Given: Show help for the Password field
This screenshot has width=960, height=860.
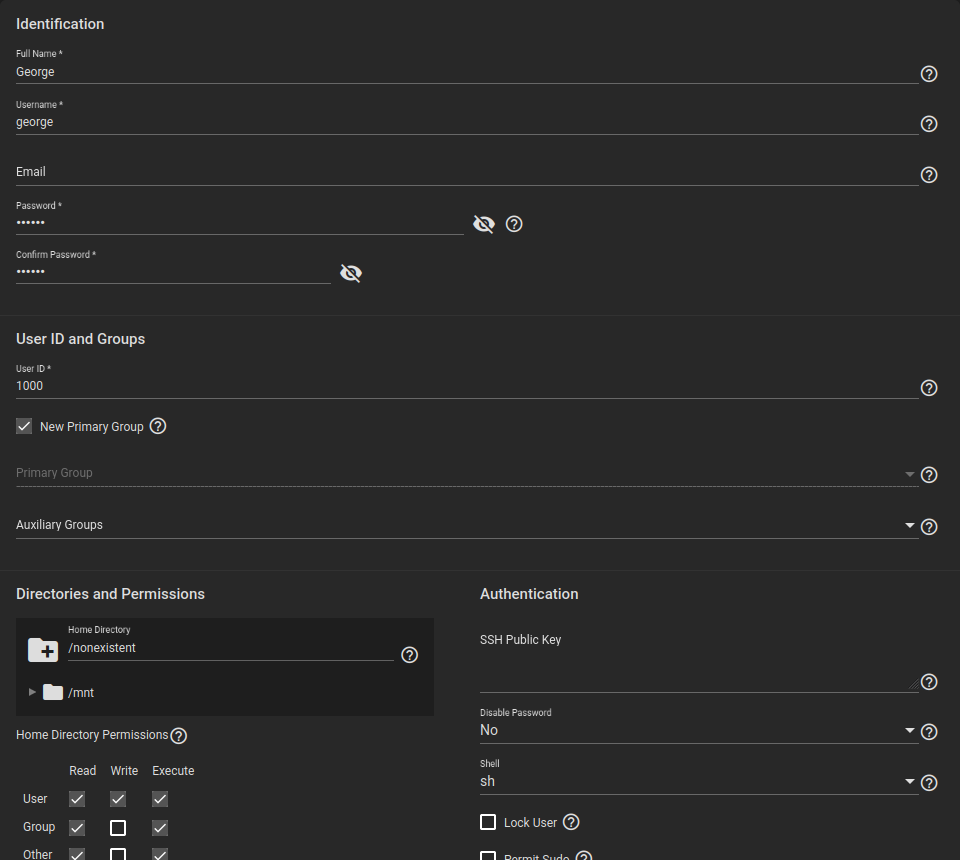Looking at the screenshot, I should pos(514,224).
